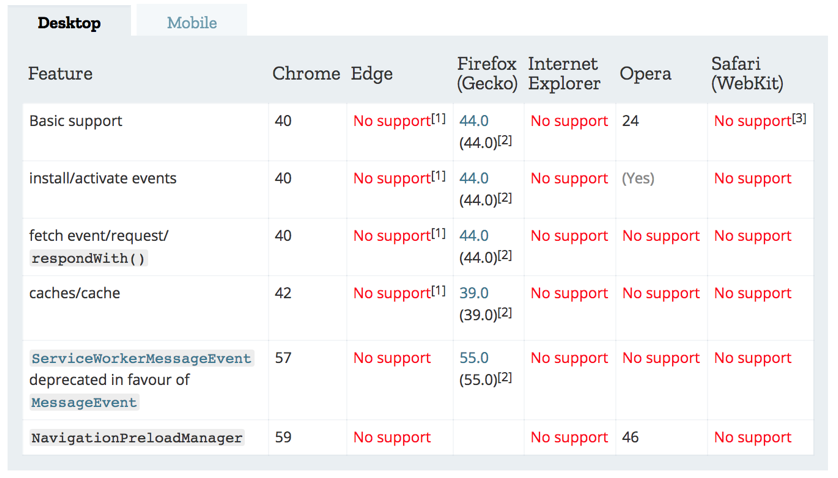Click Firefox 44.0 in Basic support row
Viewport: 838px width, 478px height.
[x=473, y=121]
